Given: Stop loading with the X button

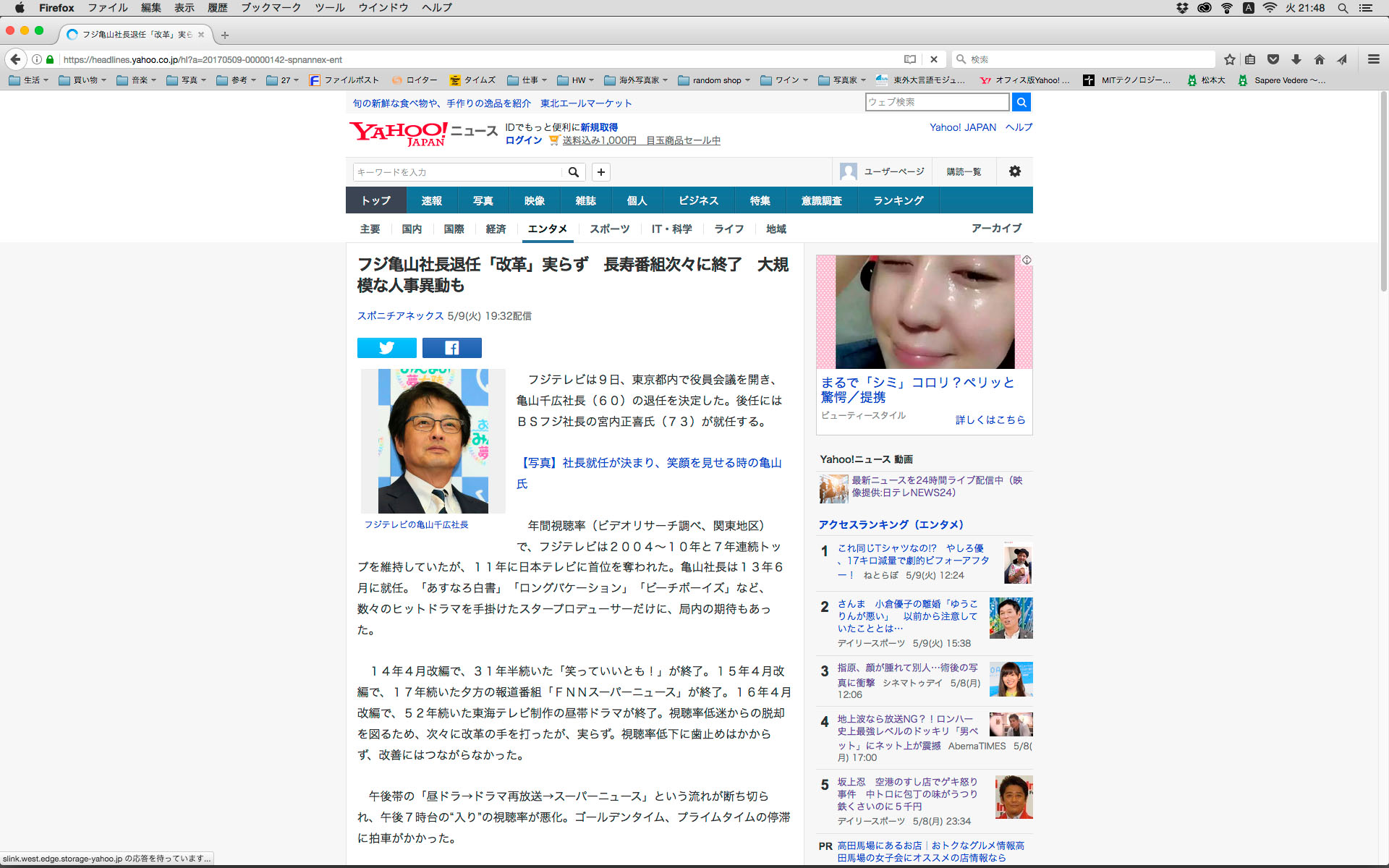Looking at the screenshot, I should [x=934, y=59].
